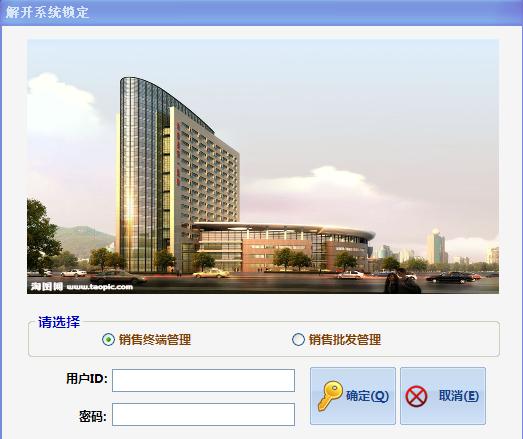Click the 销售批发管理 option label text
This screenshot has width=523, height=439.
(345, 340)
